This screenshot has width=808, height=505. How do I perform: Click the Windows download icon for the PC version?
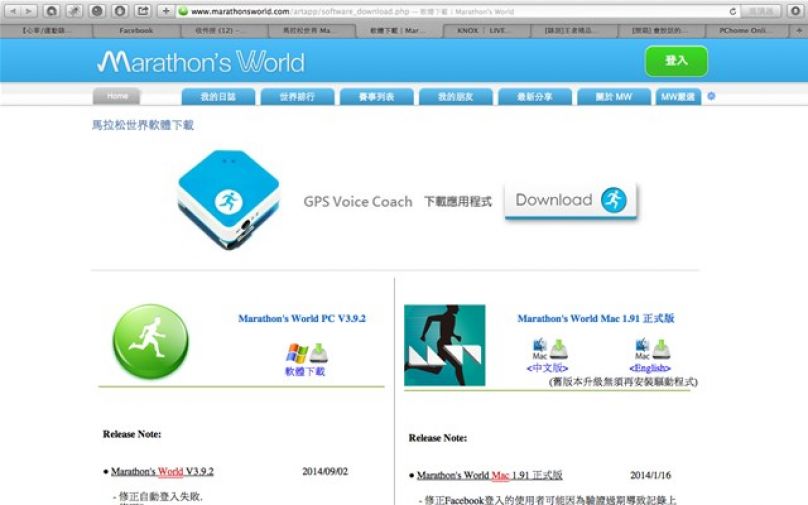coord(307,353)
